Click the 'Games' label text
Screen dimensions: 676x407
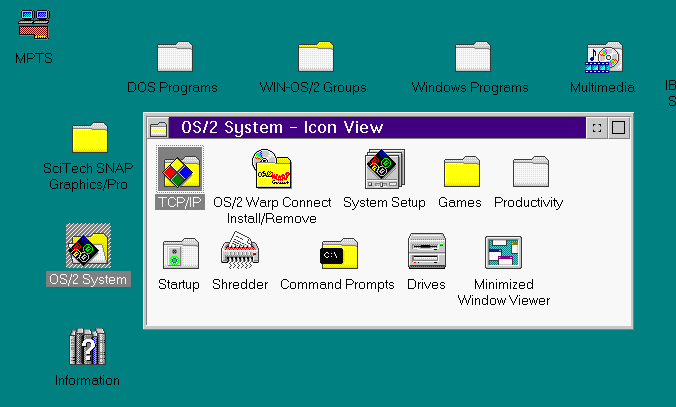(x=460, y=202)
